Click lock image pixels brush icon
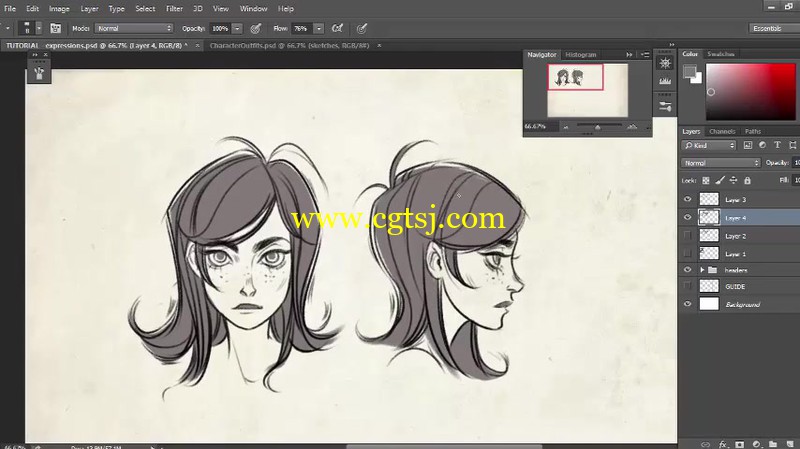Screen dimensions: 800x449 (720, 180)
